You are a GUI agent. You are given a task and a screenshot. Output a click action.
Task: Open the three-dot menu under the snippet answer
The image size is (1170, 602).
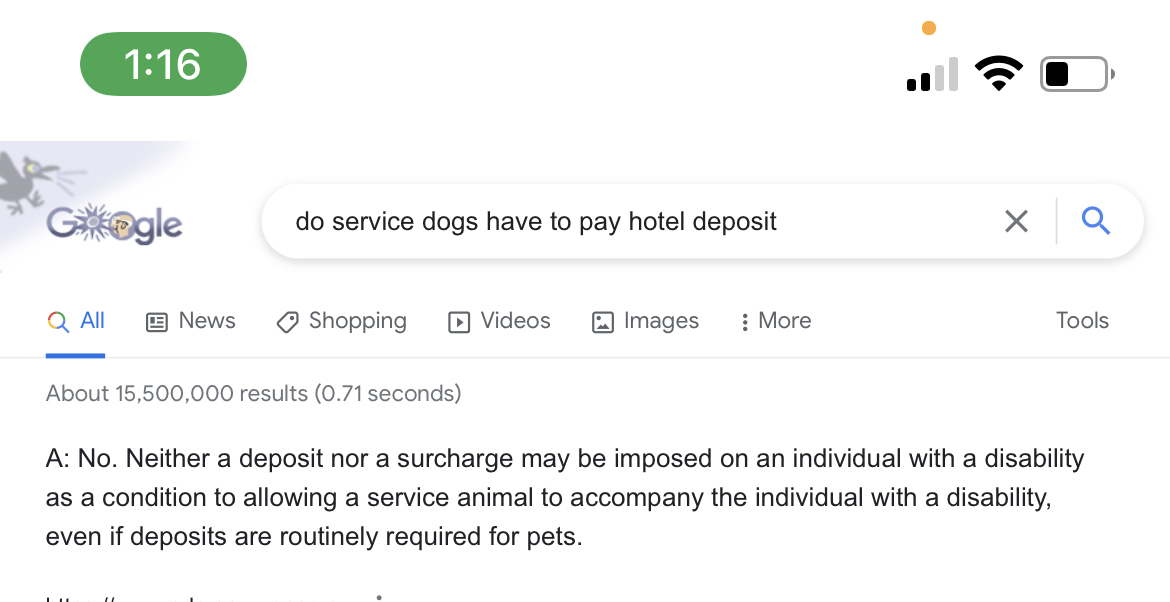pos(378,596)
